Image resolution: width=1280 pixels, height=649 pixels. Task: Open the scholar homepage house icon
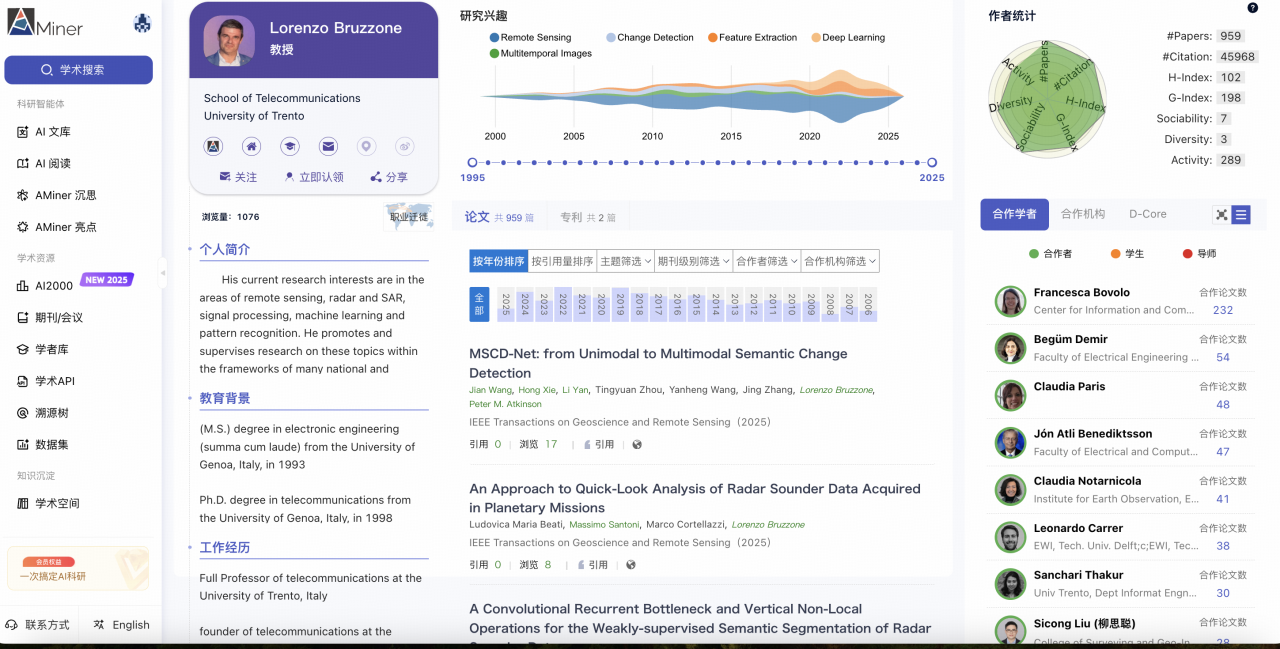click(251, 147)
